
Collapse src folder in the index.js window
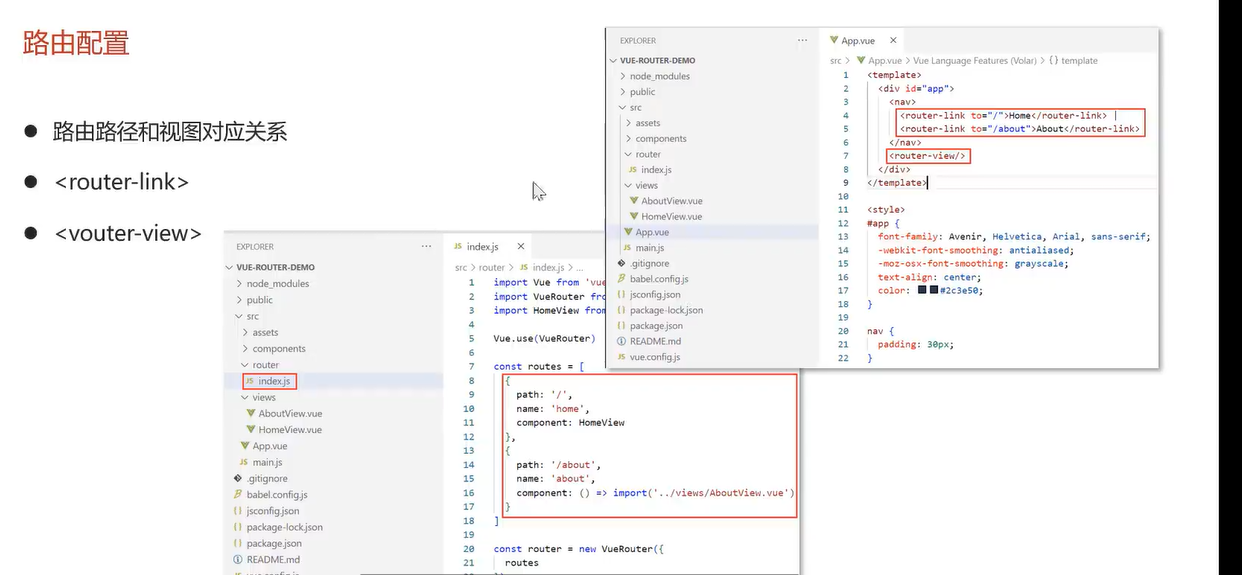point(253,316)
